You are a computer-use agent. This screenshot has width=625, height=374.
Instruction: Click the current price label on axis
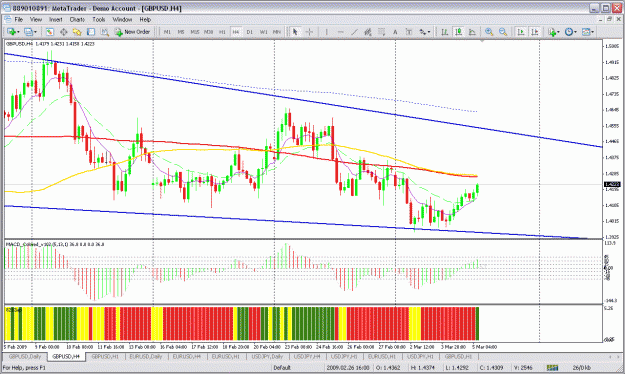tap(612, 184)
